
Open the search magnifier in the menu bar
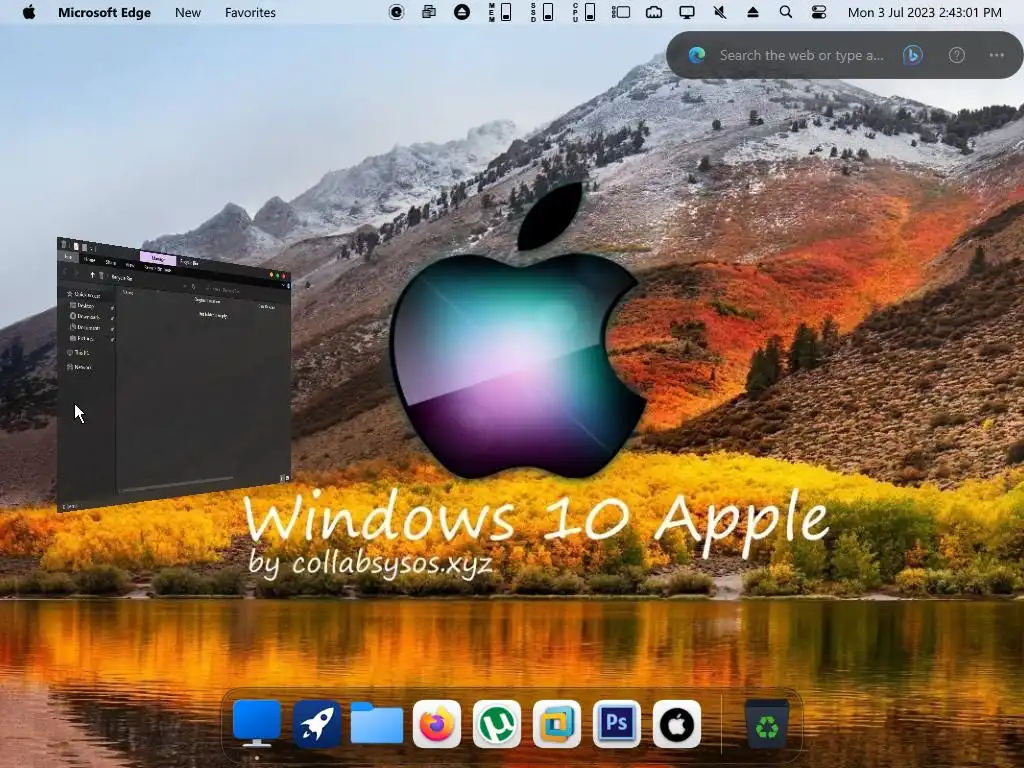[786, 12]
